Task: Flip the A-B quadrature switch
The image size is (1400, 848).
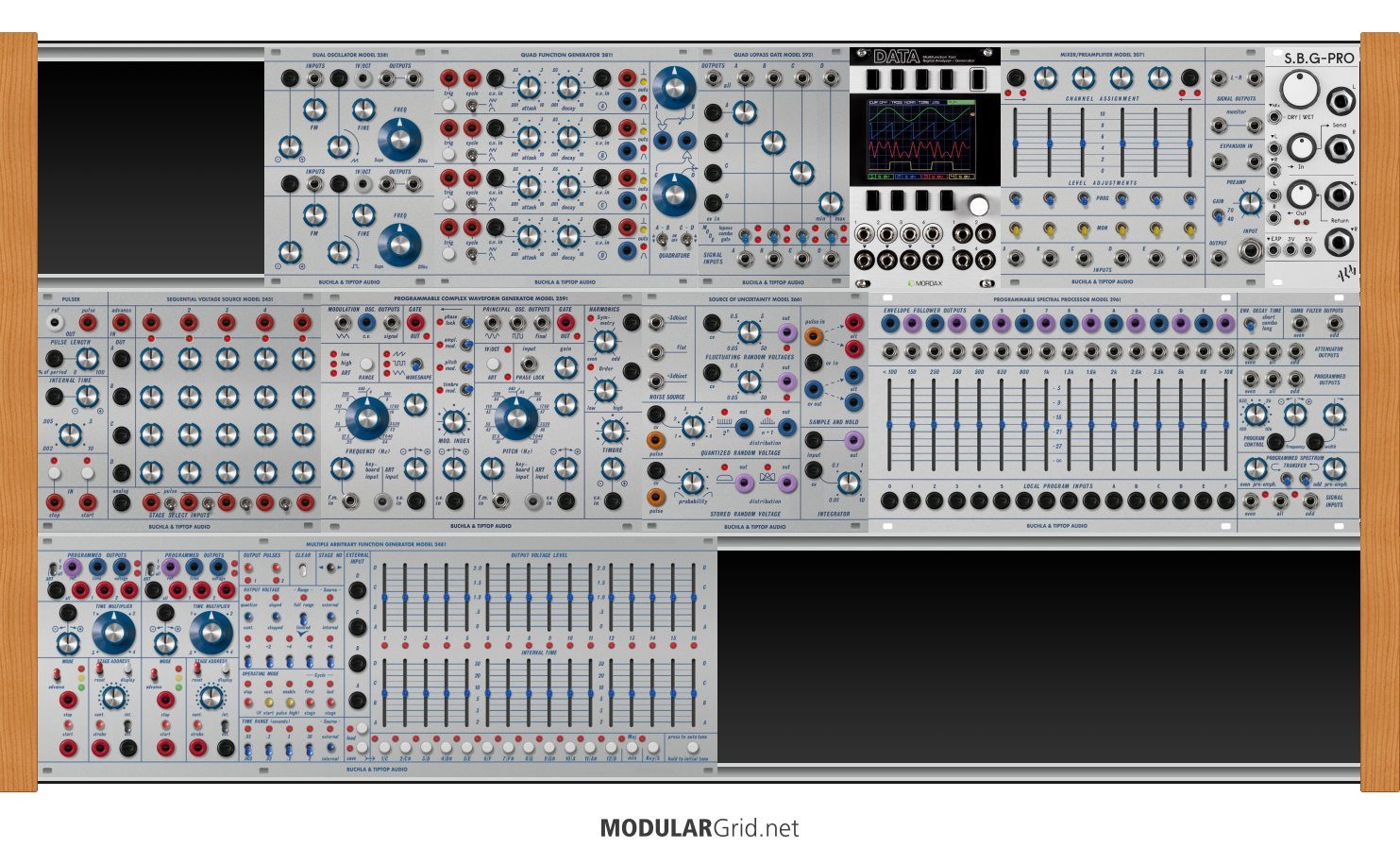Action: 663,239
